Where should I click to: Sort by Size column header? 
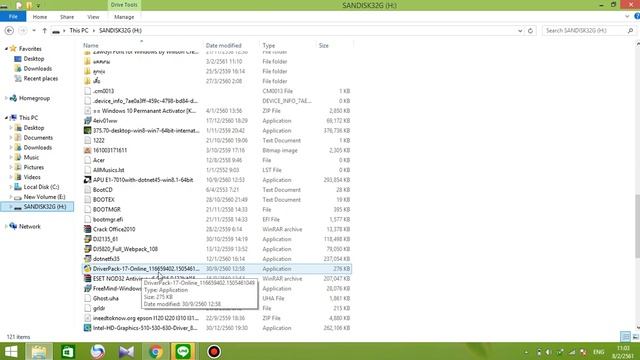tap(324, 45)
